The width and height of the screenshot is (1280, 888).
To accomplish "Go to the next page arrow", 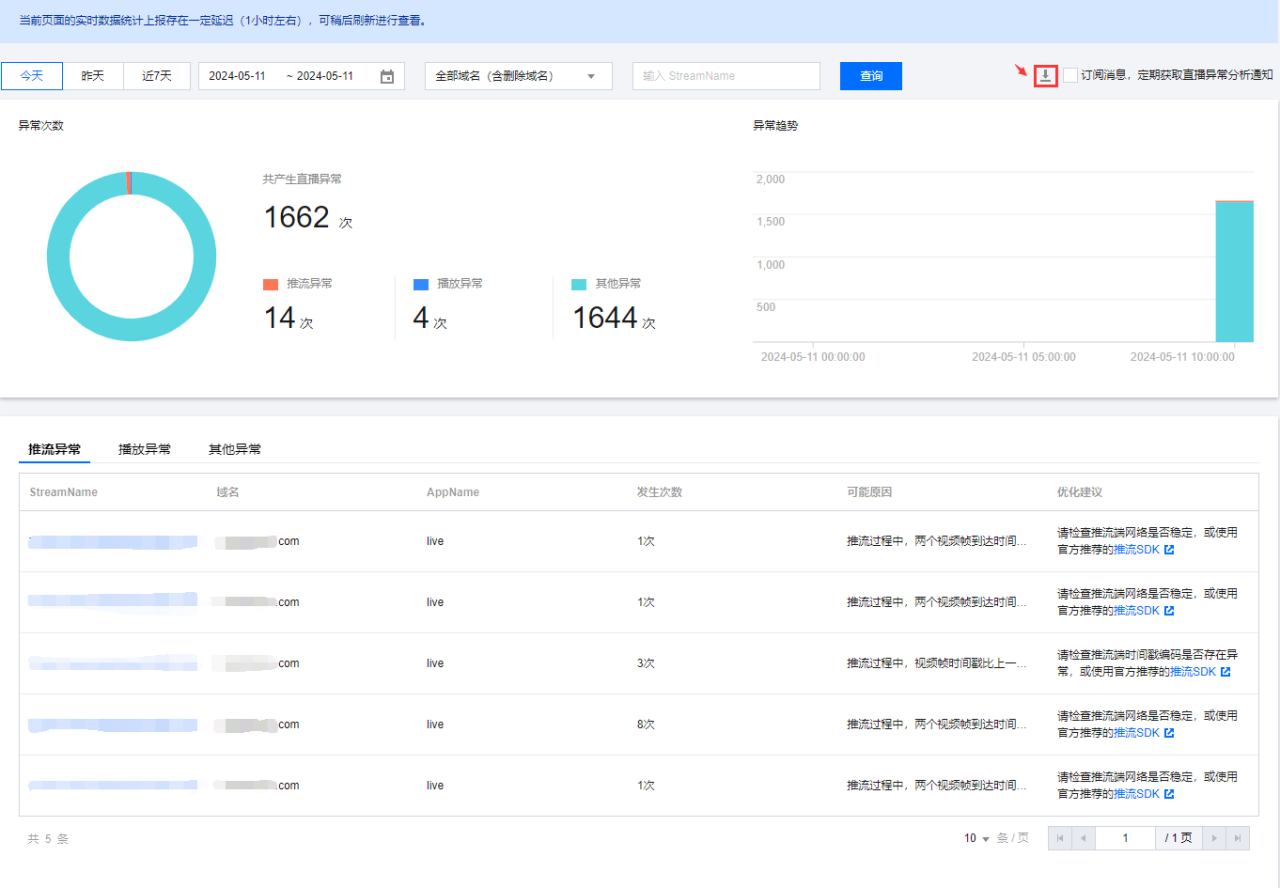I will [x=1214, y=838].
